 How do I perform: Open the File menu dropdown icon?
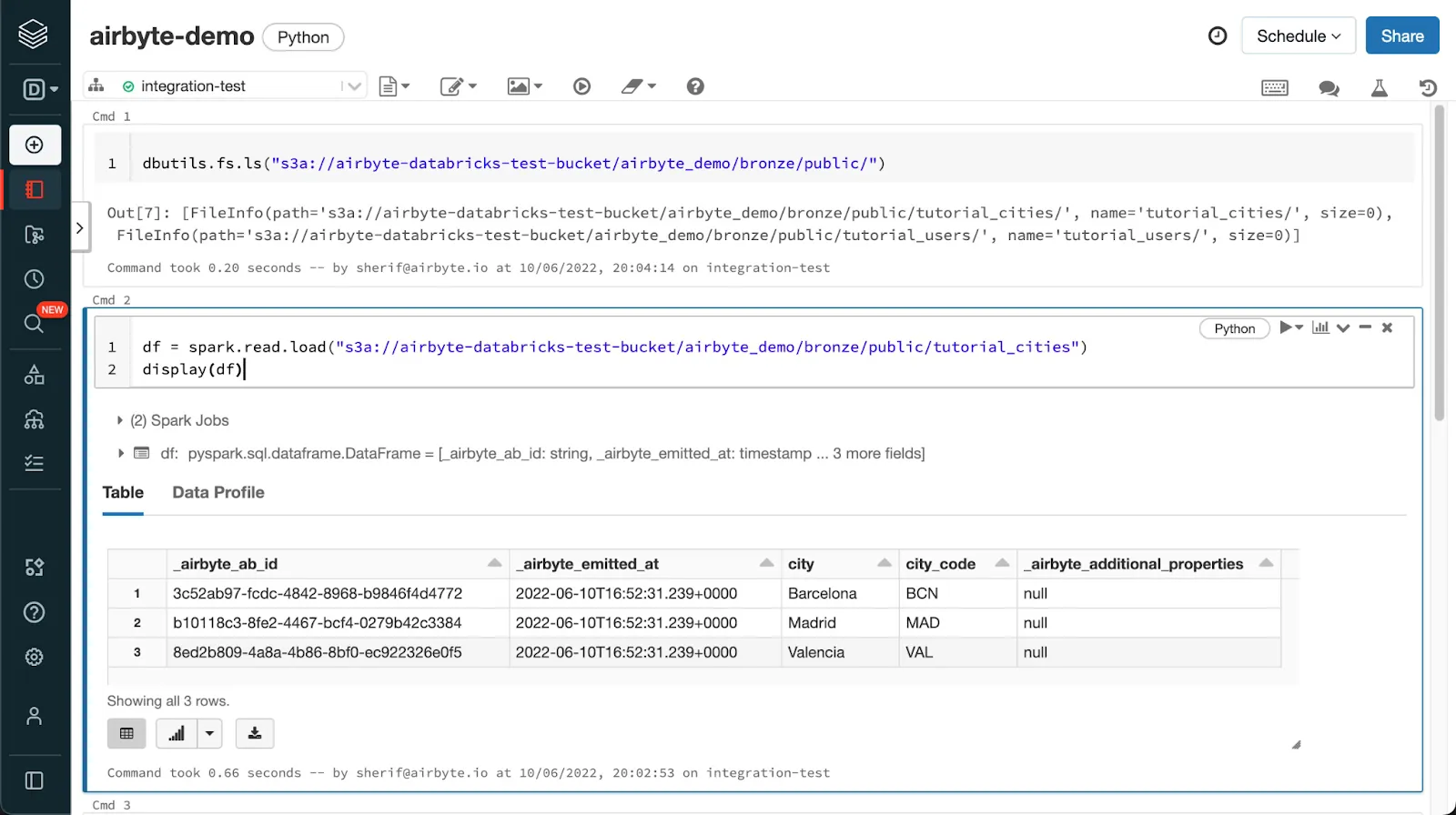(x=394, y=86)
